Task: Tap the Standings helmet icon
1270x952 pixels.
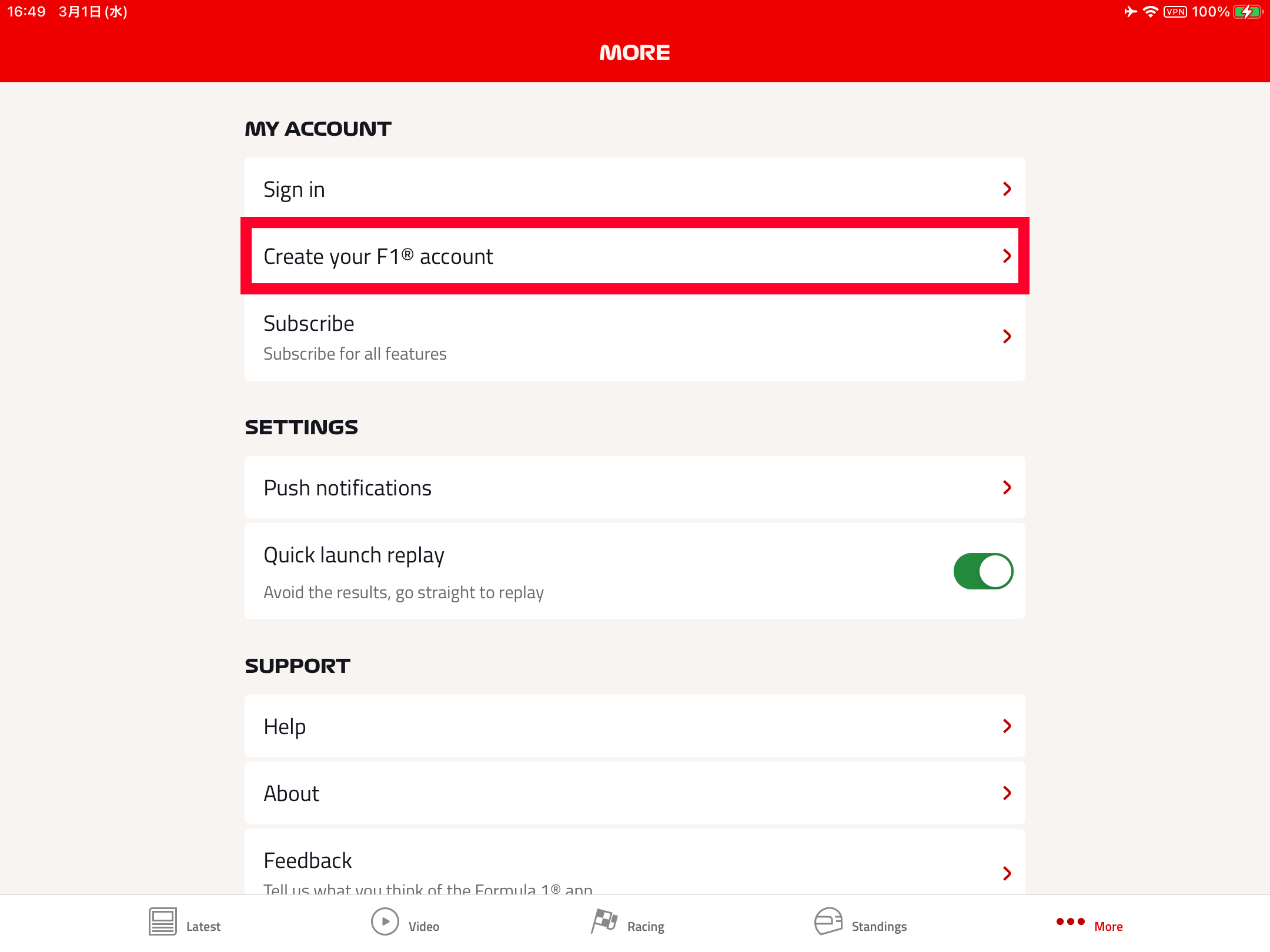Action: click(x=828, y=921)
